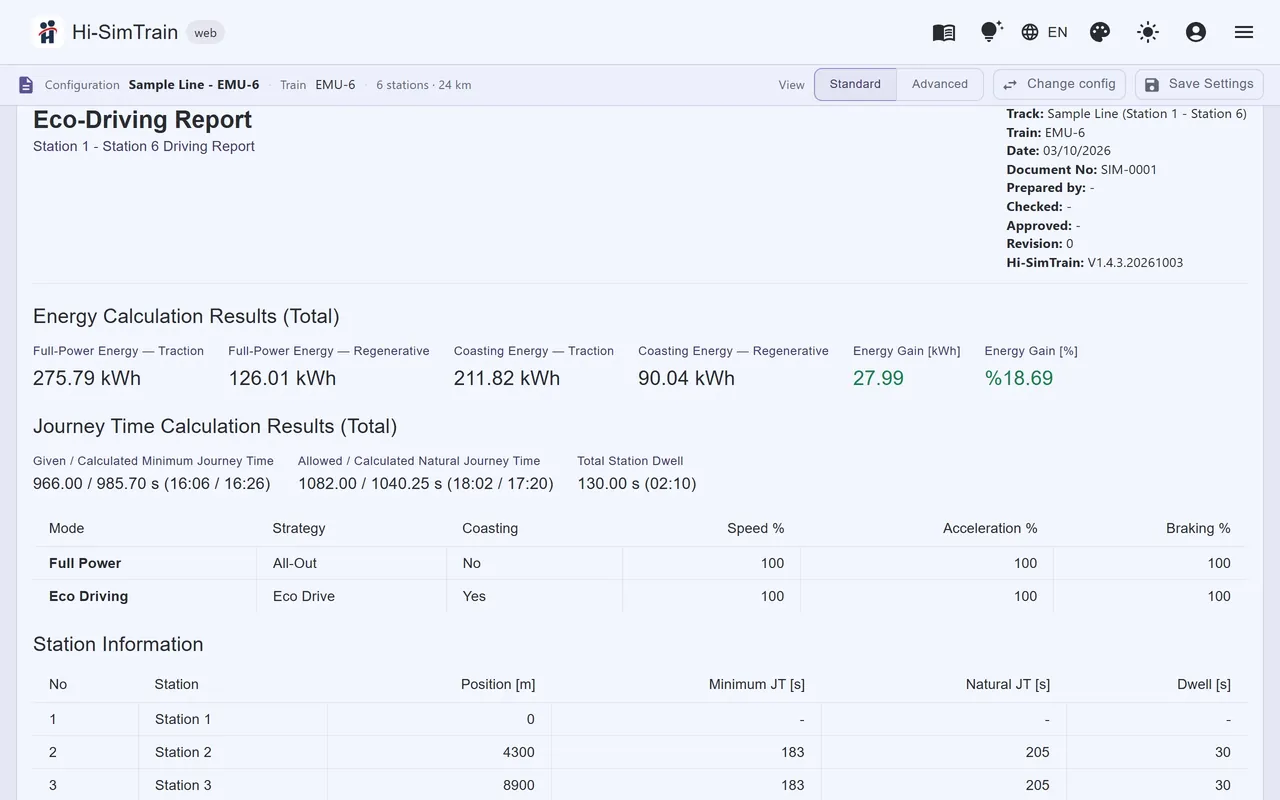The width and height of the screenshot is (1280, 800).
Task: Click the Hi-SimTrain app title
Action: 125,32
